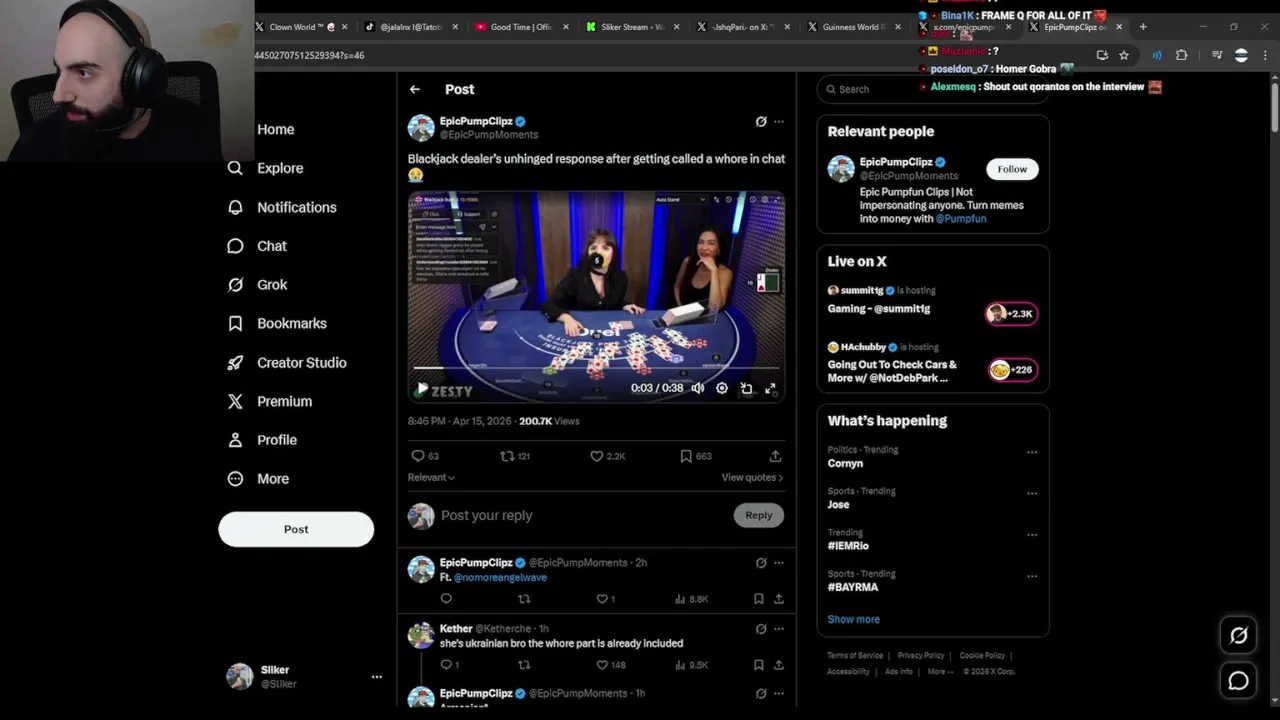Viewport: 1280px width, 720px height.
Task: Click the white Post button in sidebar
Action: click(x=296, y=529)
